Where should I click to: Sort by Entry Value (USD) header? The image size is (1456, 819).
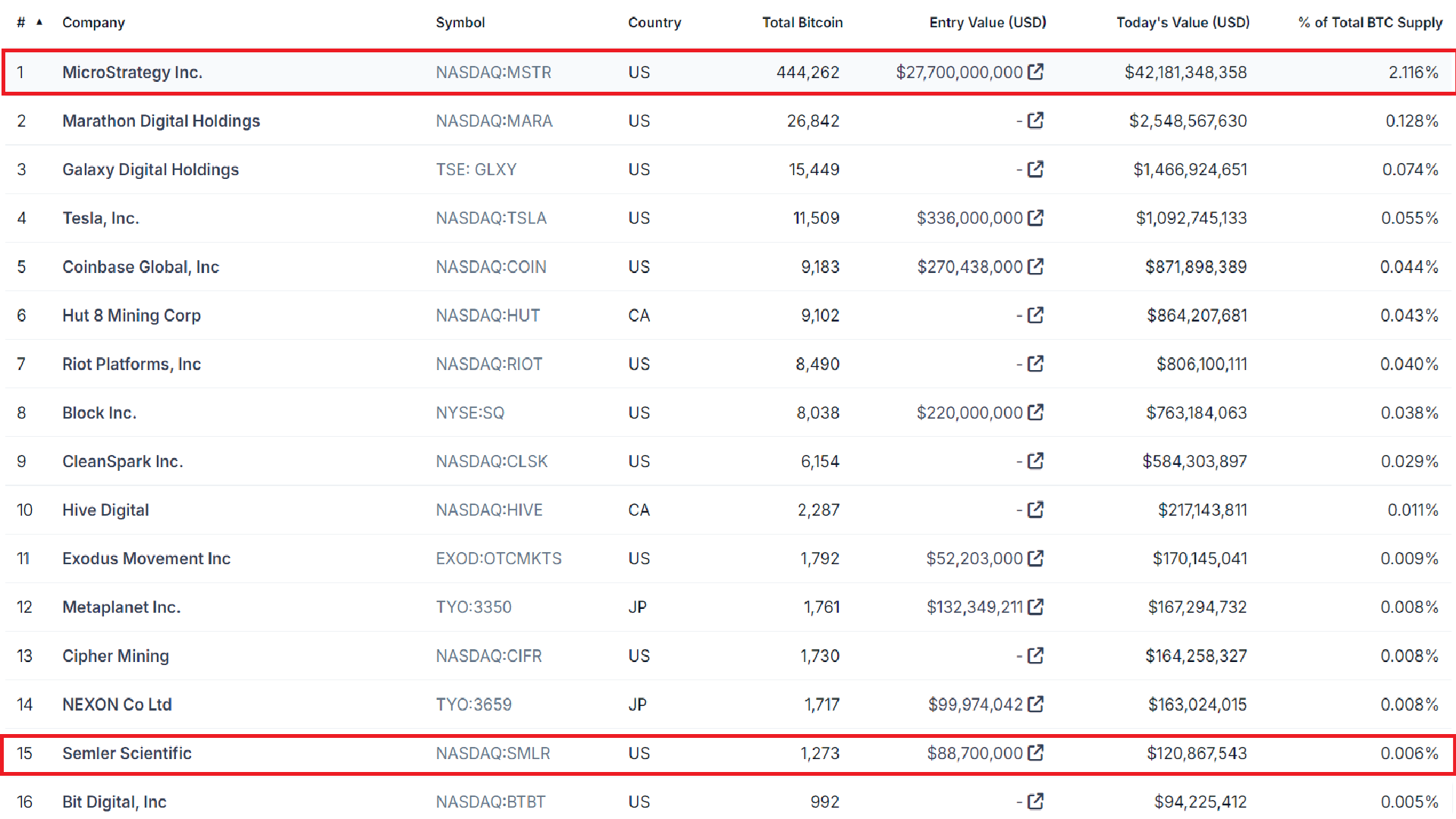click(x=987, y=23)
